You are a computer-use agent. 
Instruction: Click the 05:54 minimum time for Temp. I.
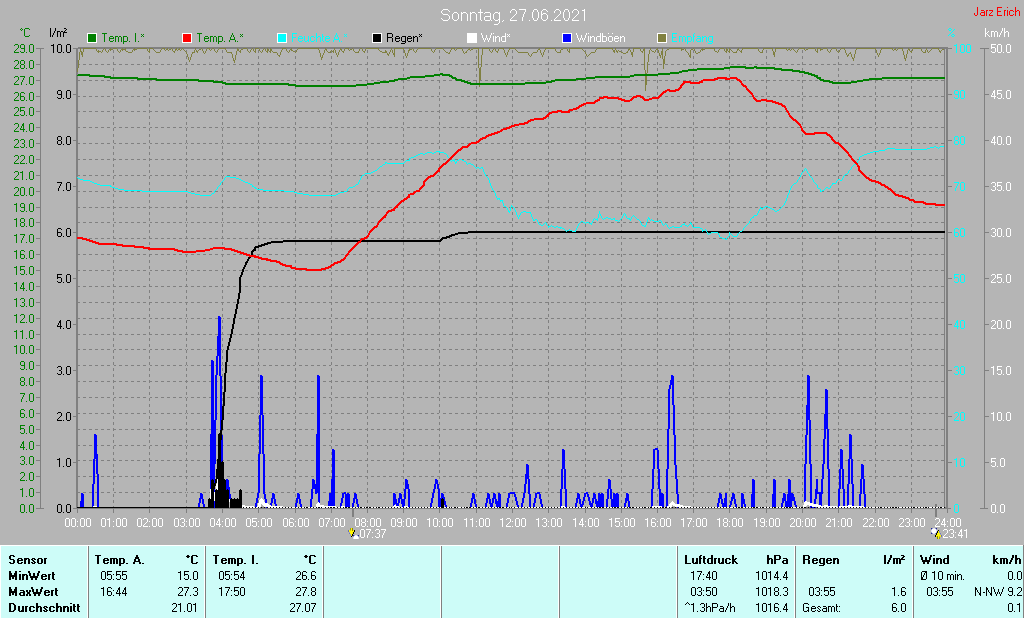[x=232, y=576]
